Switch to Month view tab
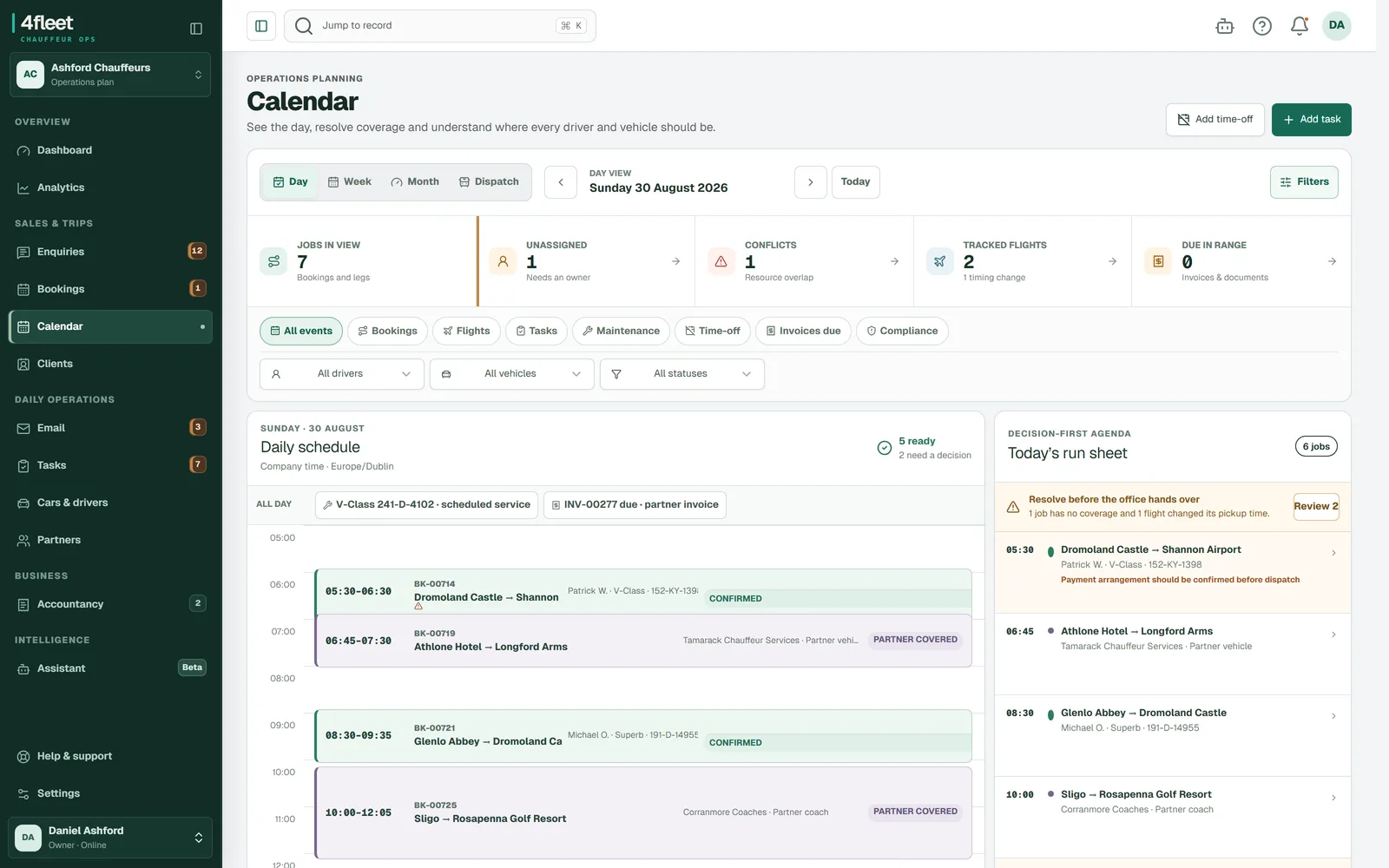The height and width of the screenshot is (868, 1389). tap(415, 182)
